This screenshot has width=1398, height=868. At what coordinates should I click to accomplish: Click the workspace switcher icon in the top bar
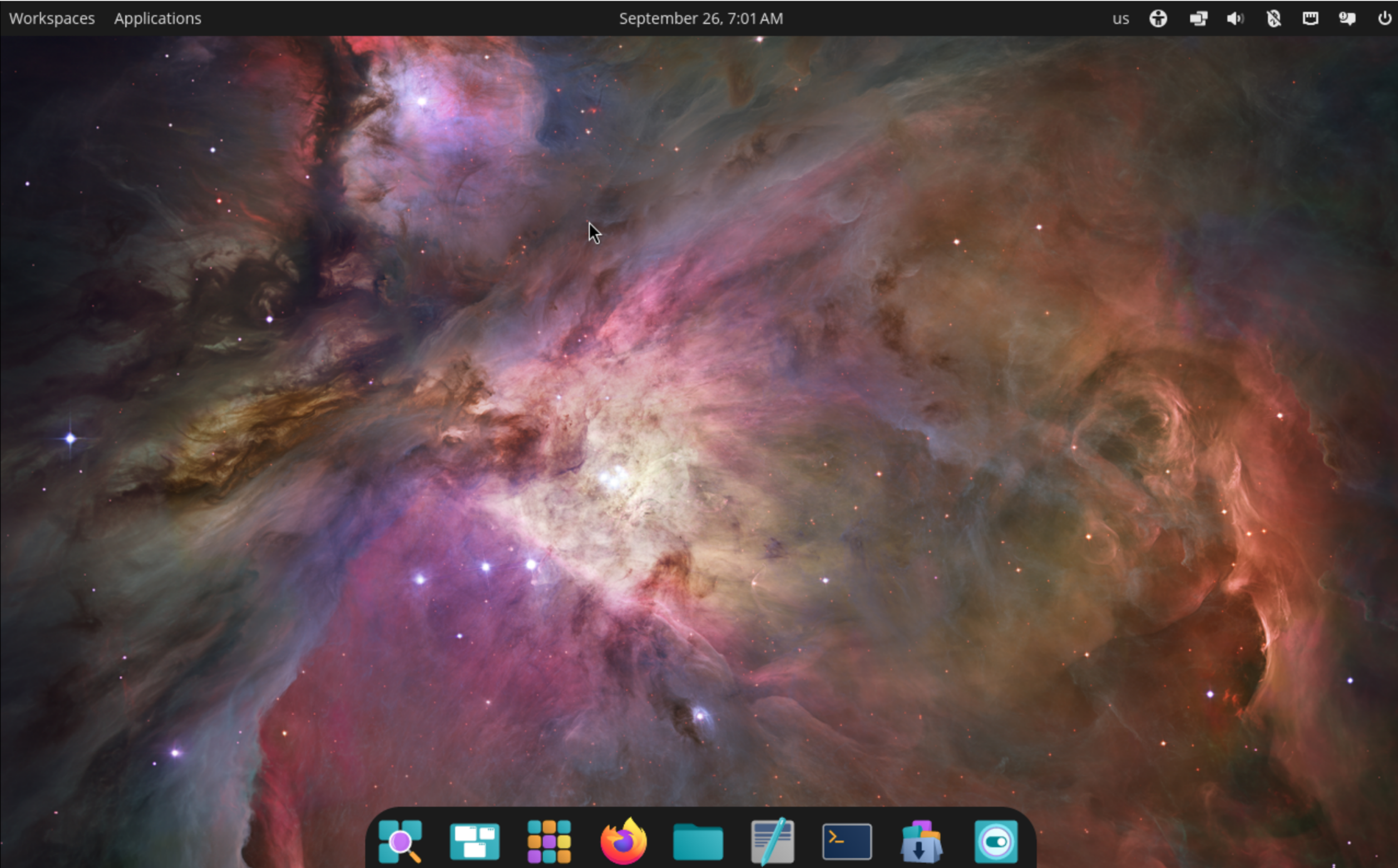click(x=1198, y=18)
